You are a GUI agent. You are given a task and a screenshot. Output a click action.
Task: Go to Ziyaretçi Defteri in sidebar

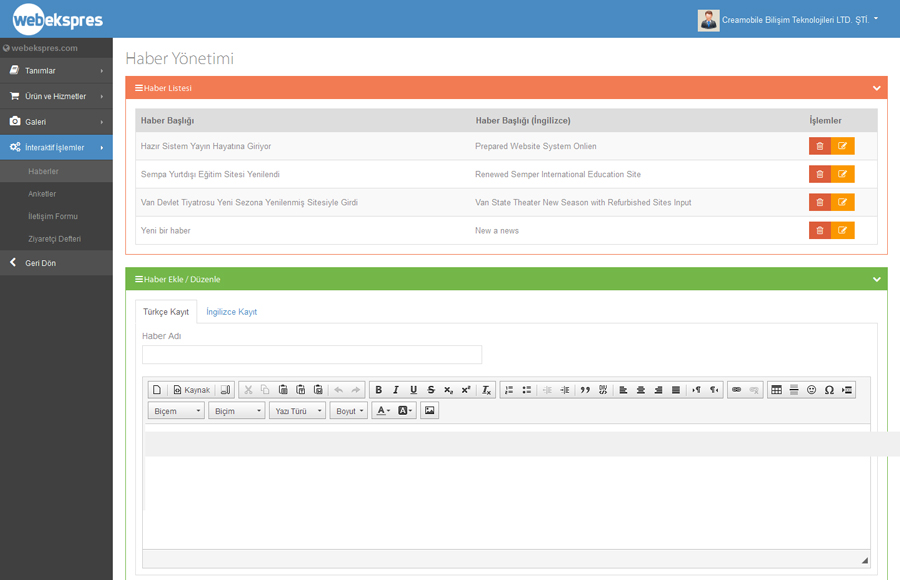click(x=54, y=239)
